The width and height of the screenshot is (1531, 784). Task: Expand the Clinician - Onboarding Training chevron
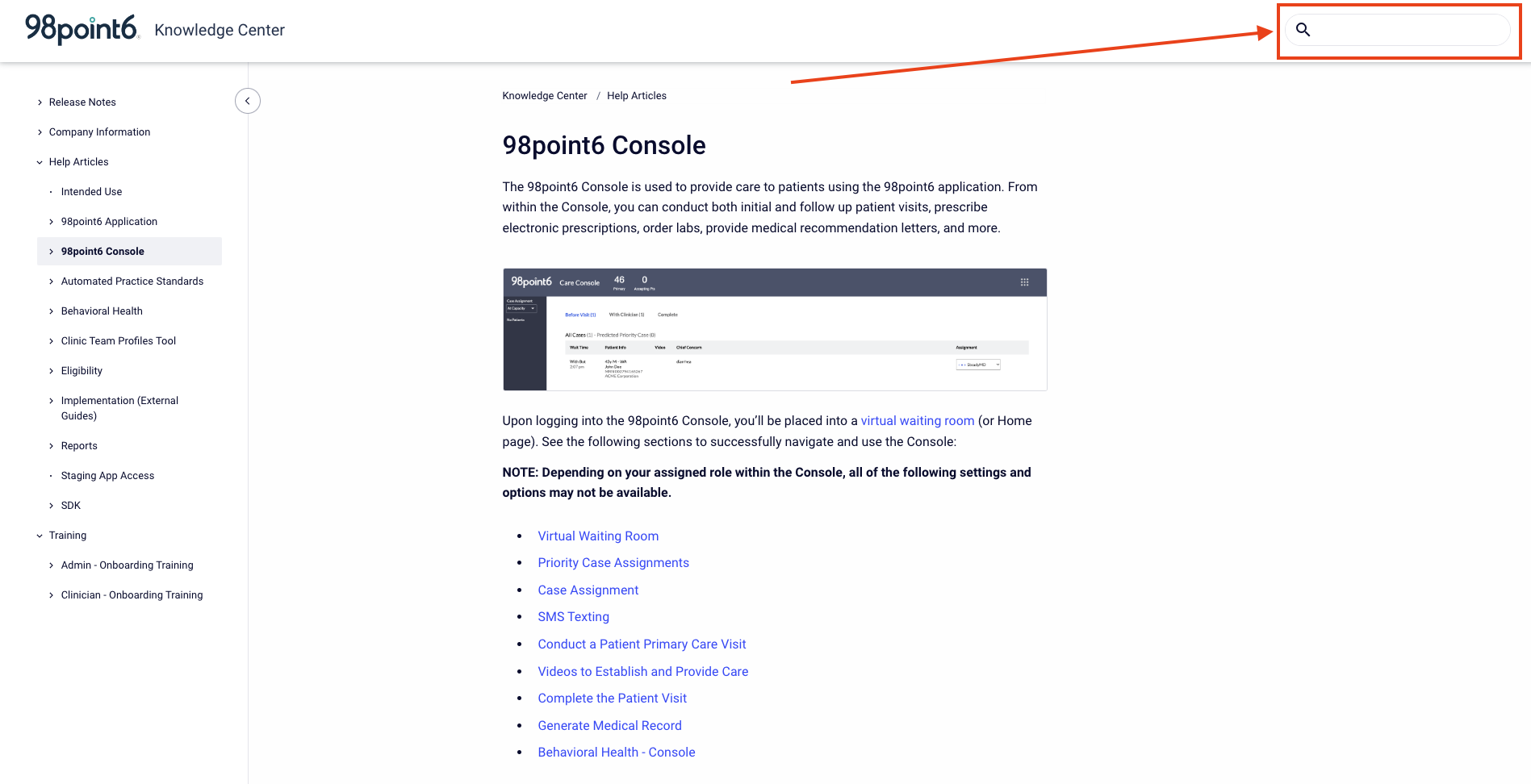coord(52,595)
